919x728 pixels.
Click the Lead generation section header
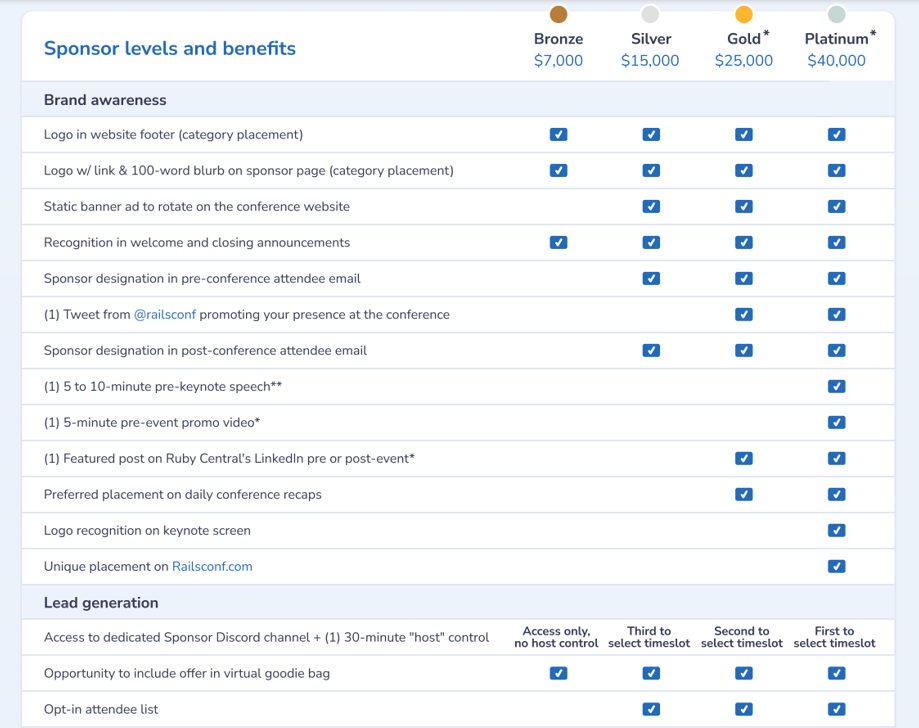click(101, 603)
